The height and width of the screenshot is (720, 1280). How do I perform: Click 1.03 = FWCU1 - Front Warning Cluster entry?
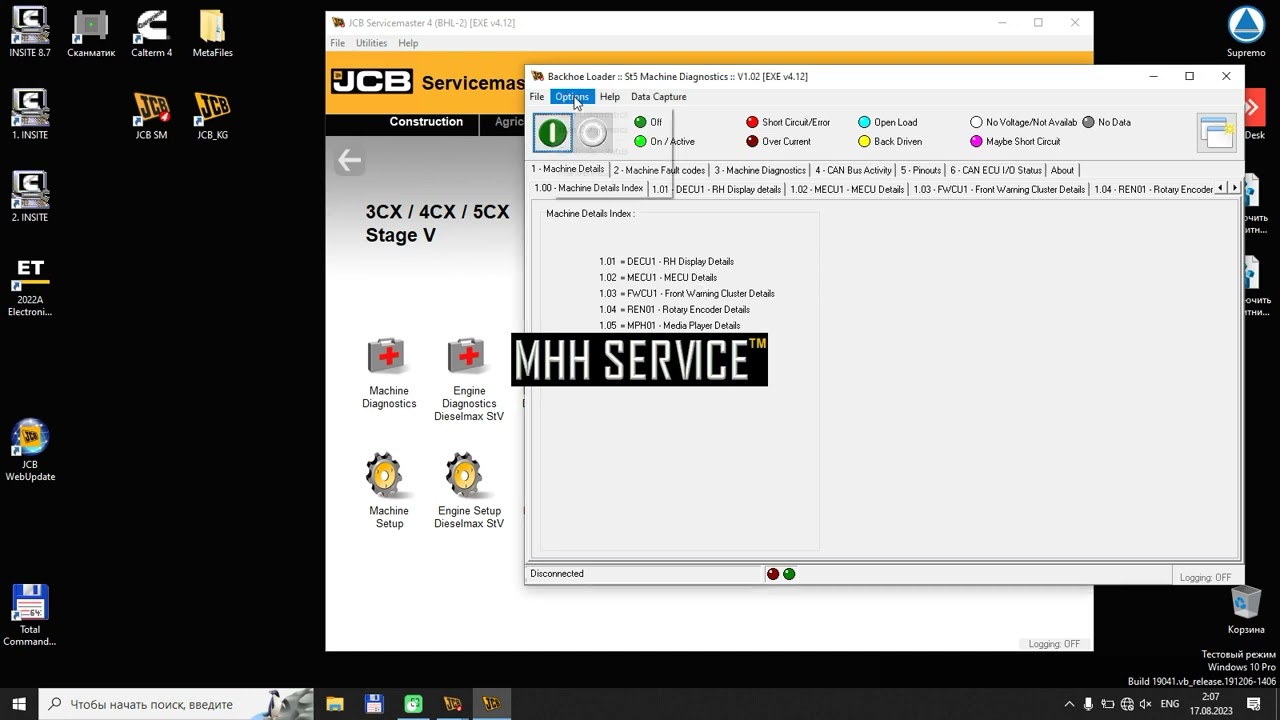tap(686, 294)
